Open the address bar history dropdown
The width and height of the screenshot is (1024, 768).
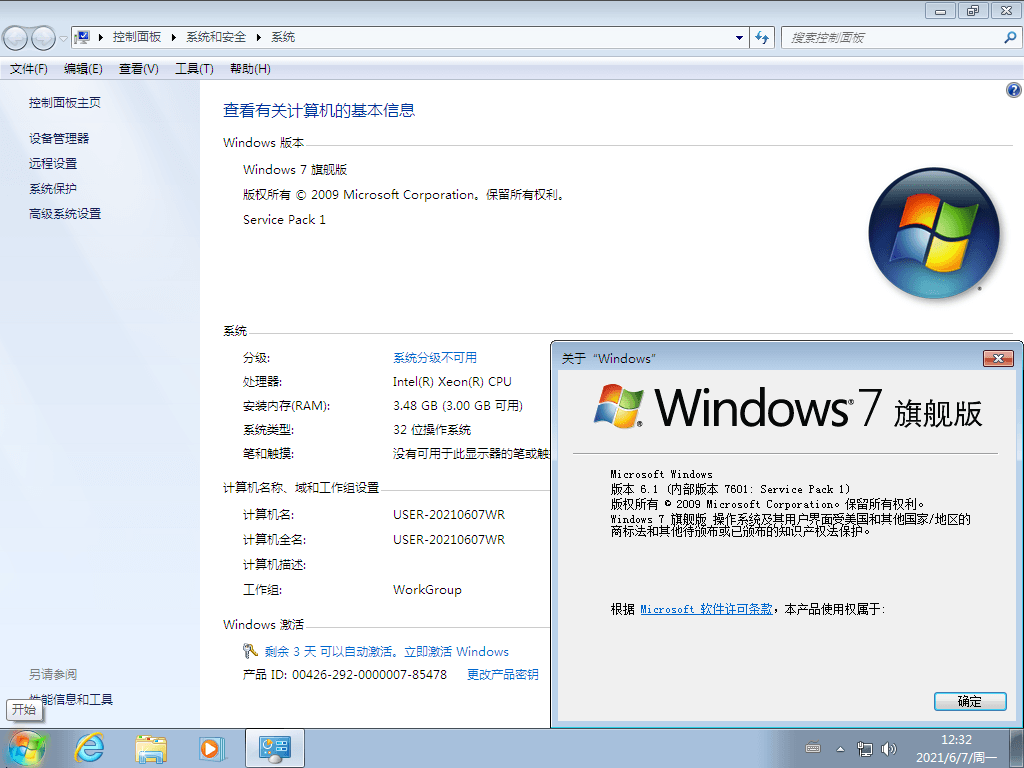(737, 37)
